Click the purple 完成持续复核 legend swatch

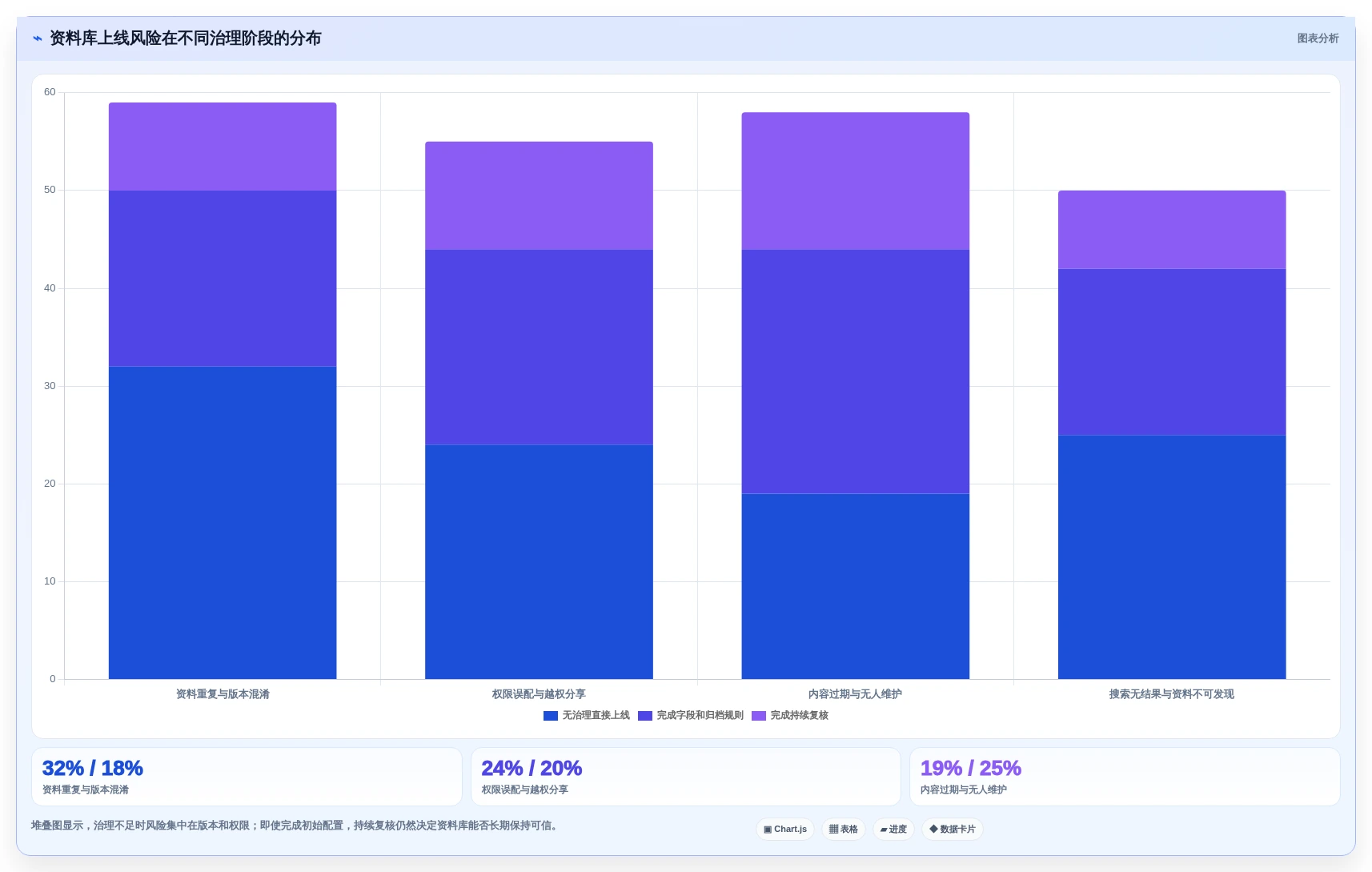coord(759,716)
